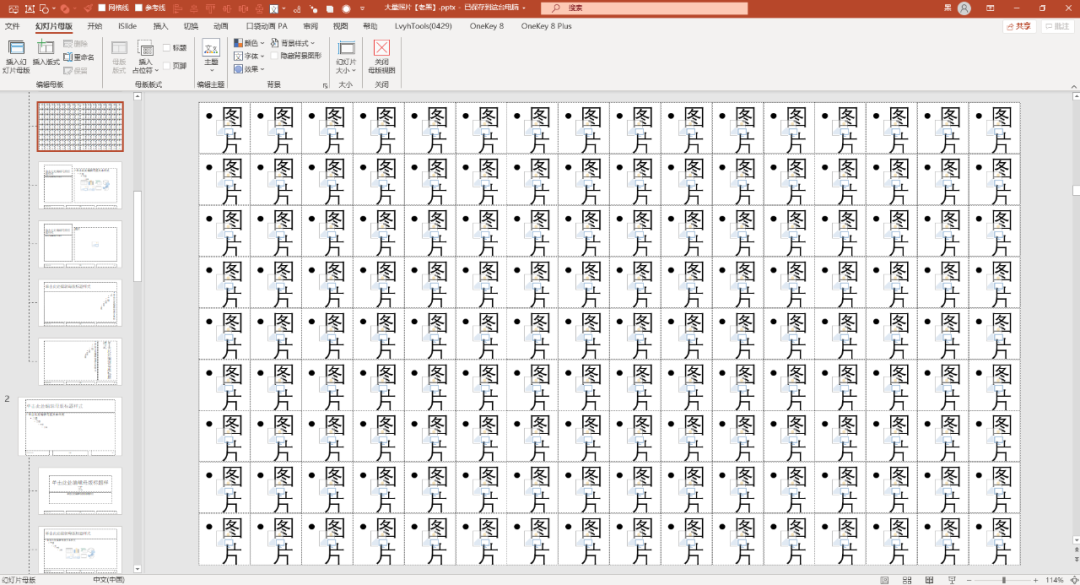This screenshot has height=585, width=1080.
Task: Open Help (帮助) tab
Action: click(x=370, y=26)
